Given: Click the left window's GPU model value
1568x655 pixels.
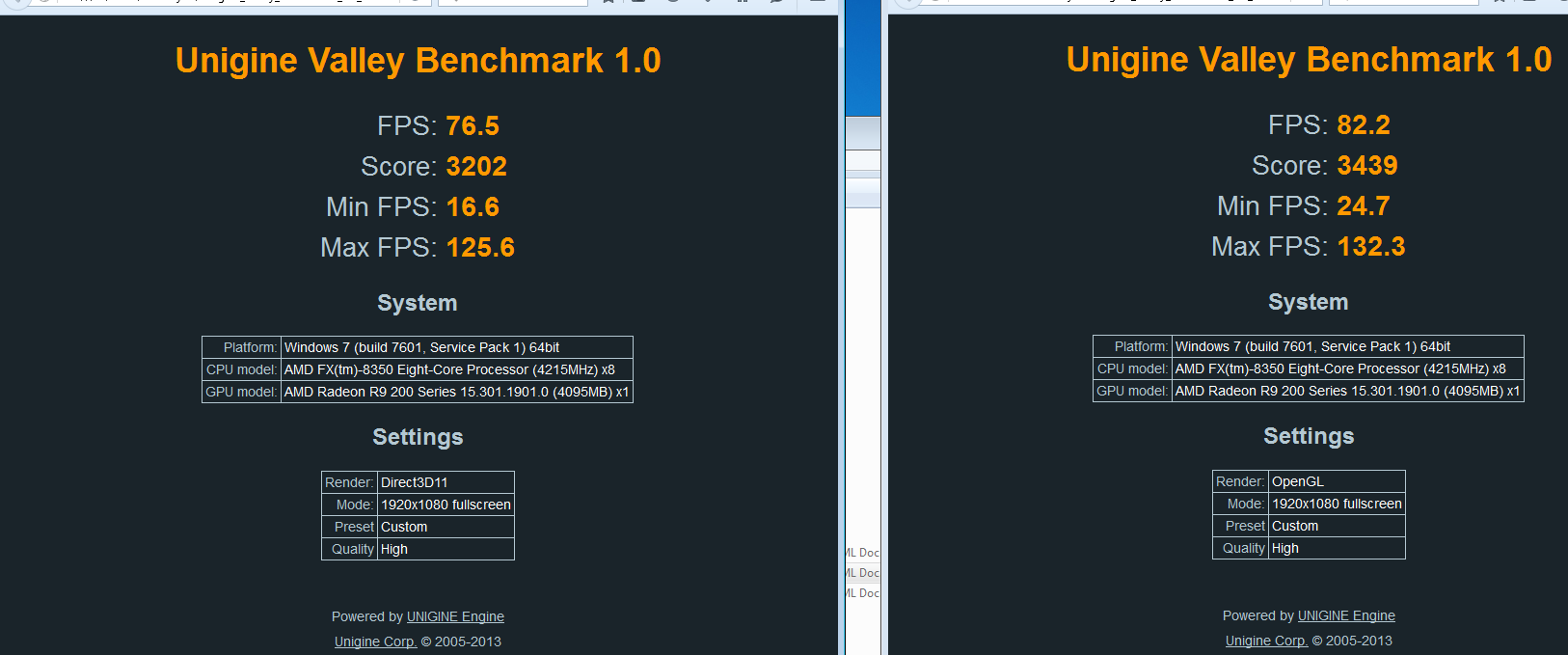Looking at the screenshot, I should [456, 392].
